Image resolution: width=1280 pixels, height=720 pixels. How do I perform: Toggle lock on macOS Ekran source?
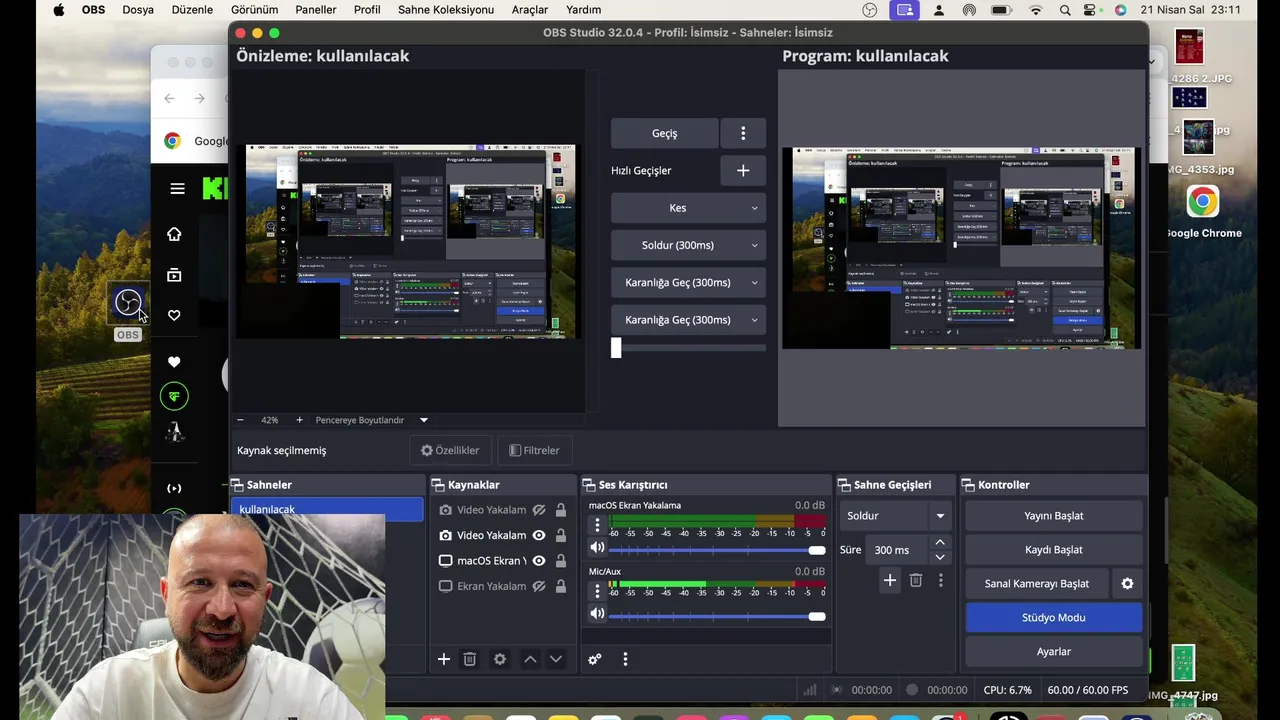pyautogui.click(x=561, y=561)
